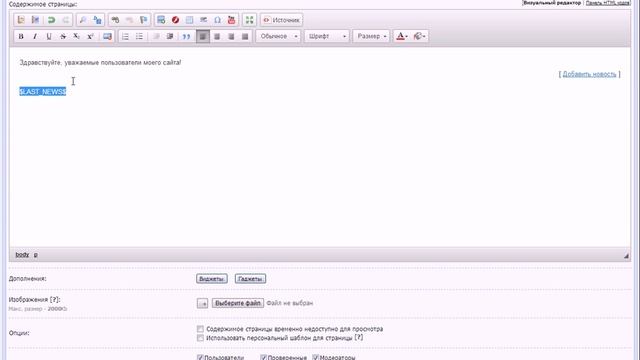This screenshot has width=640, height=360.
Task: Click the small '...' button beside file chooser
Action: point(202,303)
